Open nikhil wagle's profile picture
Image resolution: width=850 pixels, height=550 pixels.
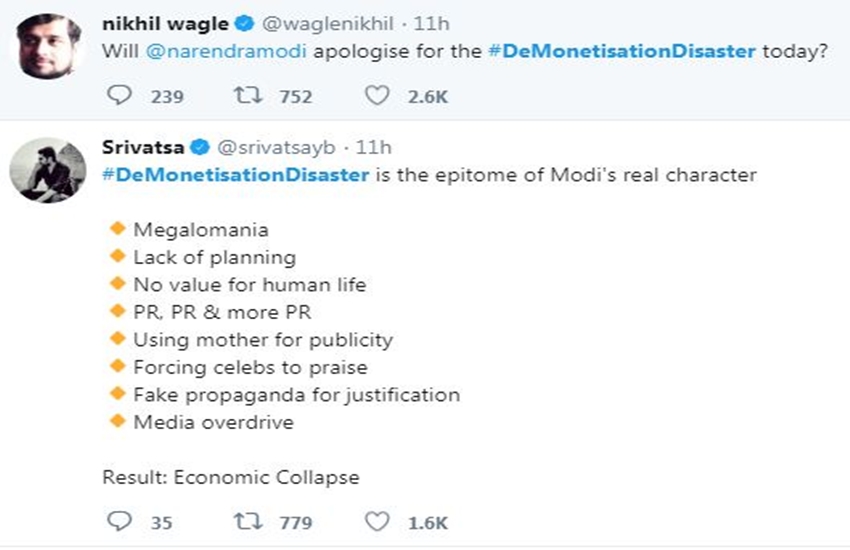point(48,46)
